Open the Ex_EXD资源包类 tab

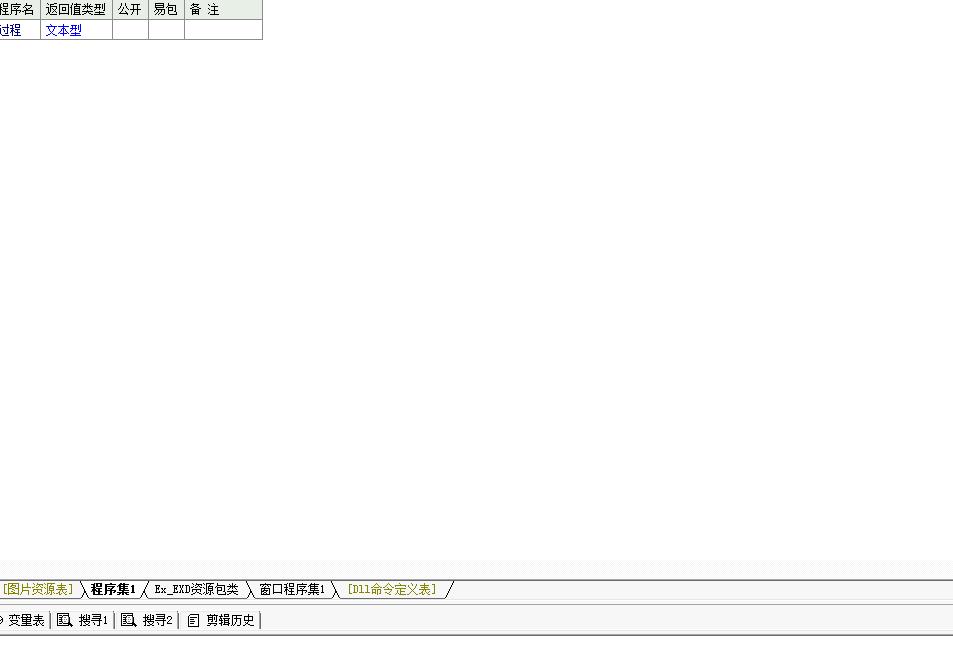pyautogui.click(x=196, y=589)
